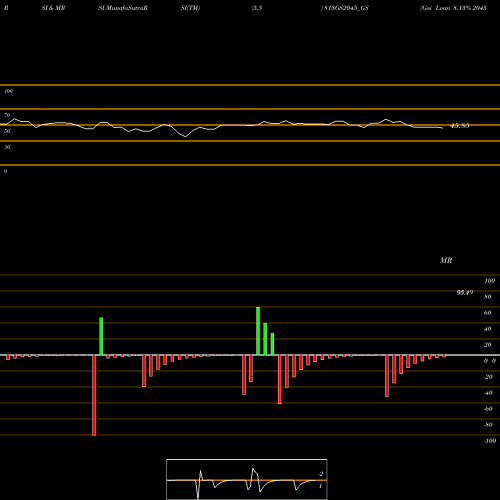The height and width of the screenshot is (500, 500).
Task: Click the 'SI(TM)' header label
Action: 190,8
